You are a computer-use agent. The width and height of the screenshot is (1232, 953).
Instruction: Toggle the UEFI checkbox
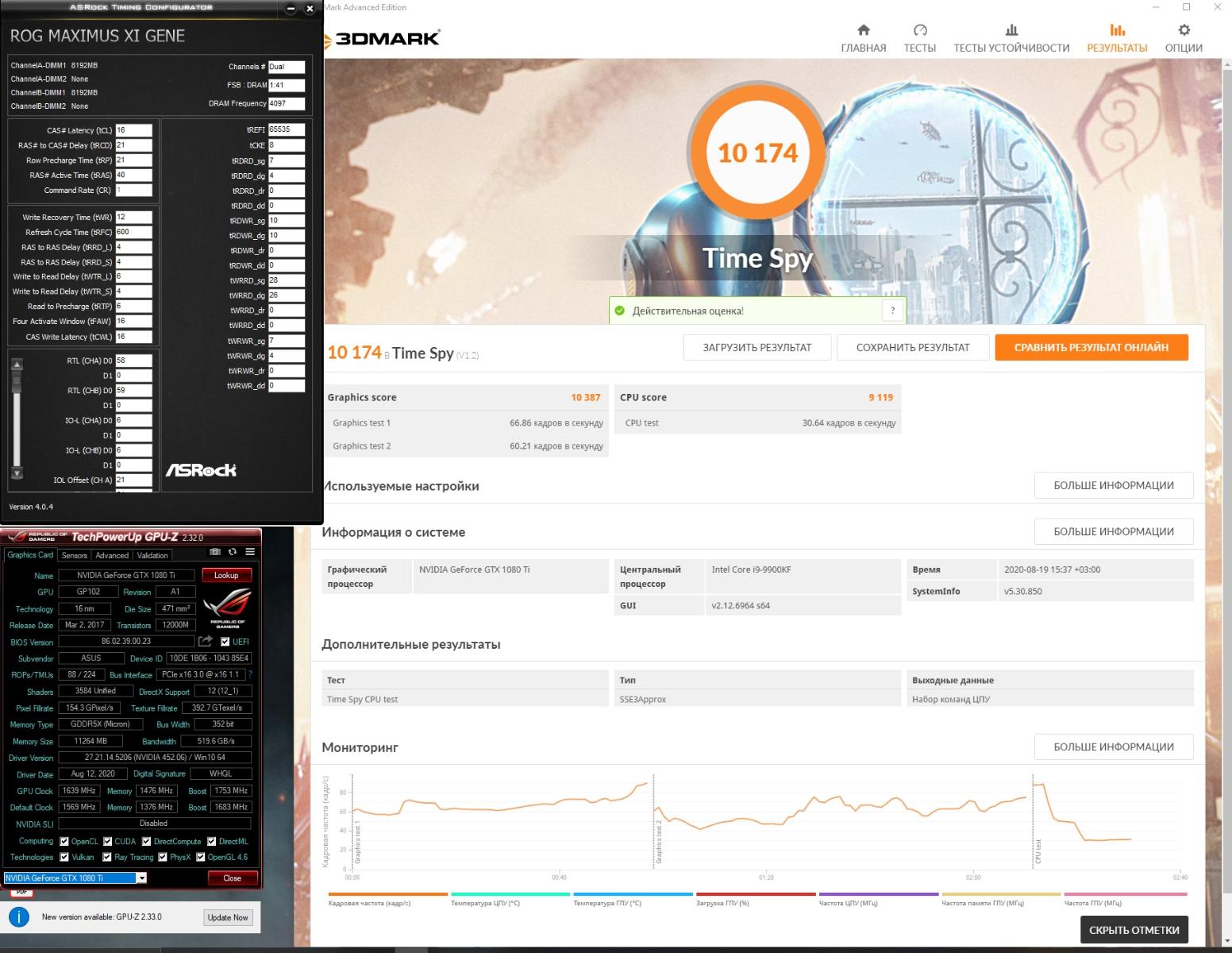click(x=225, y=642)
